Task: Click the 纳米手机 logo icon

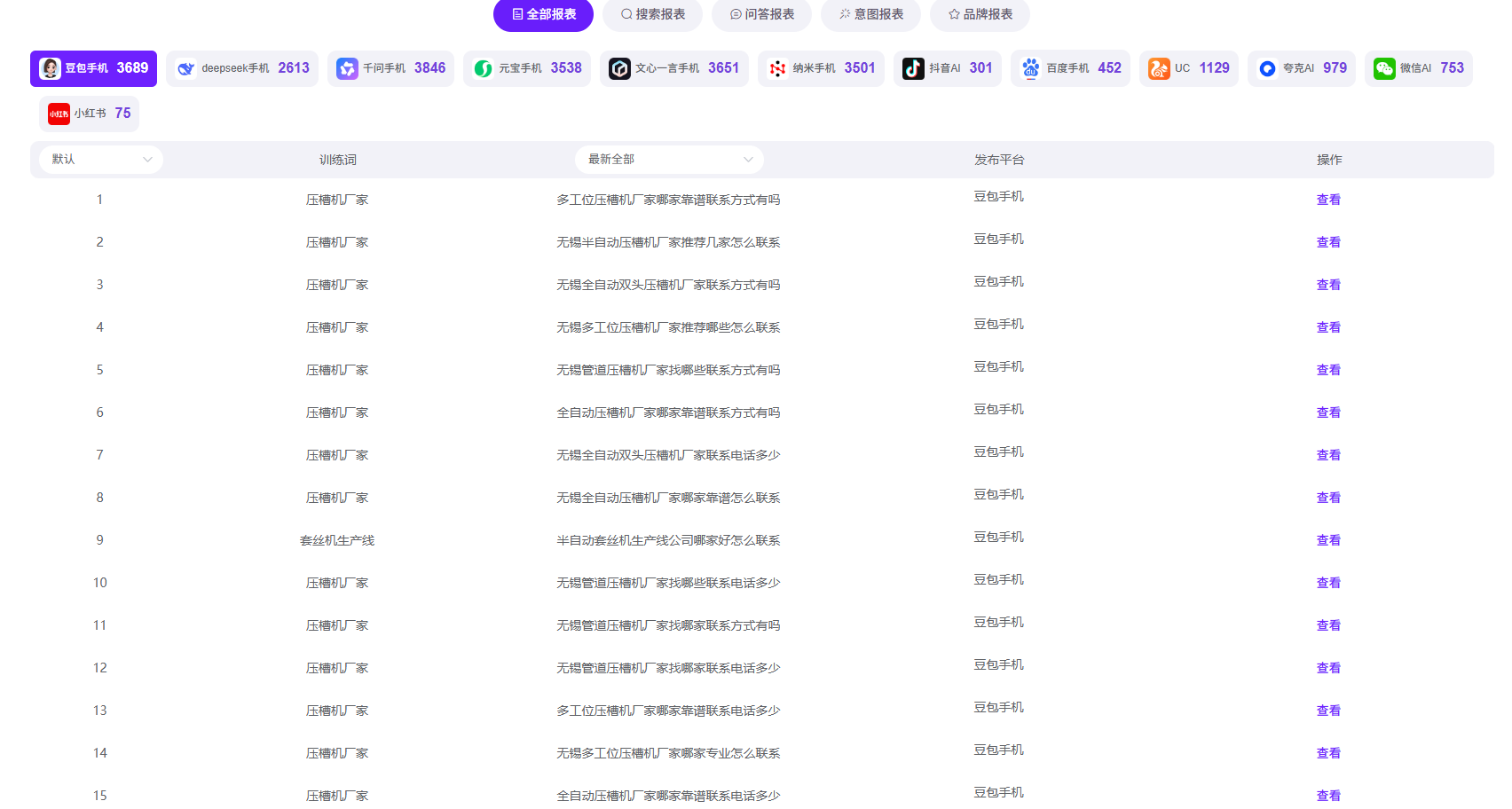Action: 777,68
